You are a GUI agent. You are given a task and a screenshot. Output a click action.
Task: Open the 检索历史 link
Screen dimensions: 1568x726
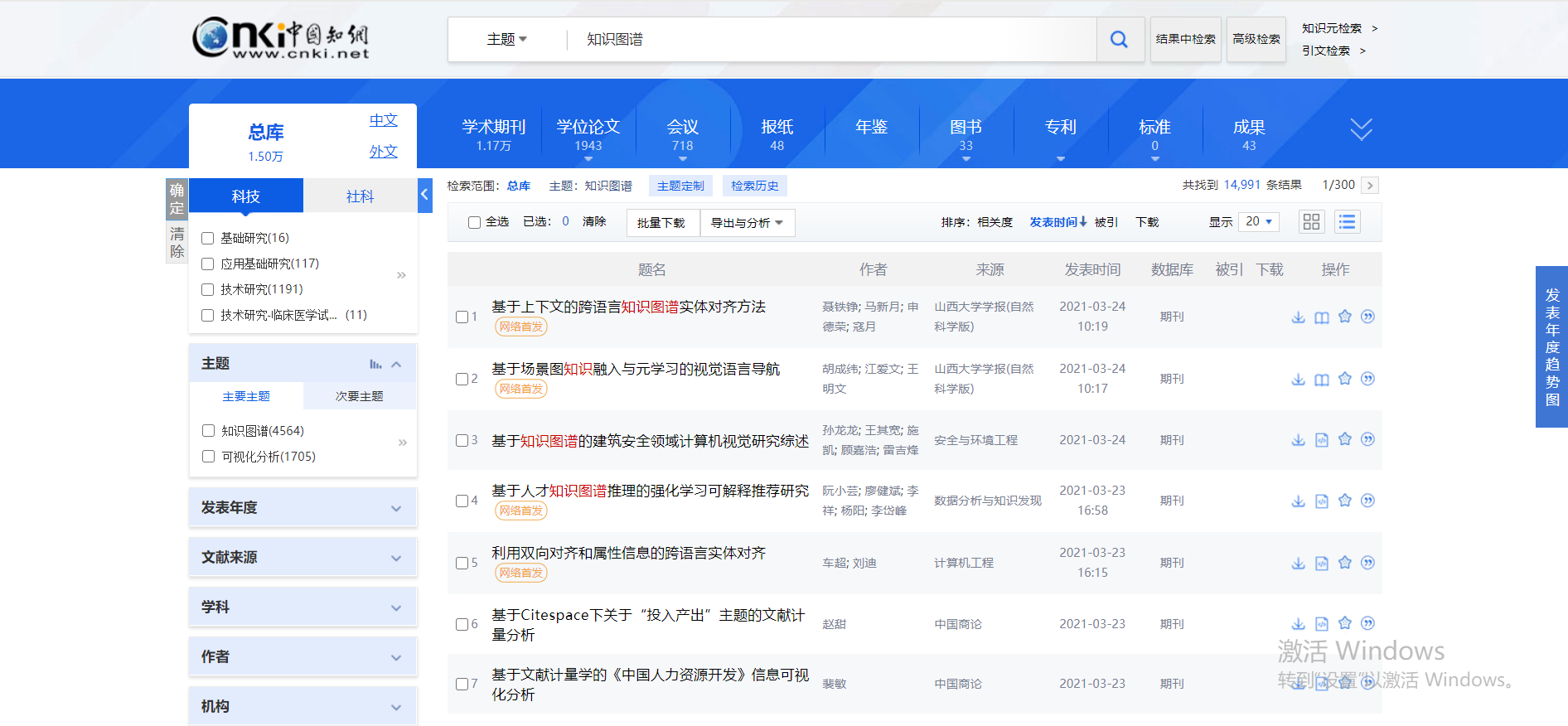coord(755,186)
